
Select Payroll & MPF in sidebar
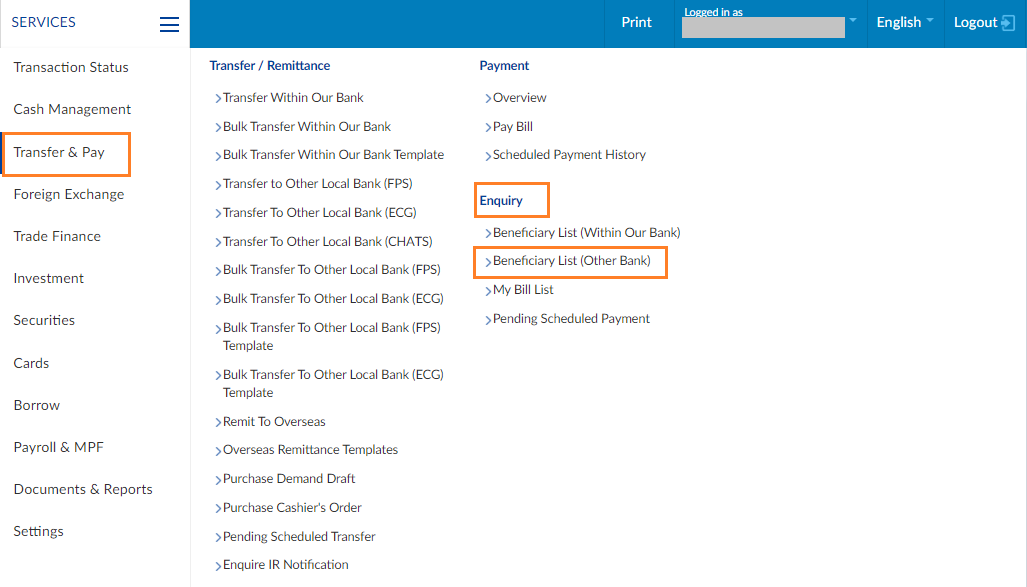pos(58,447)
